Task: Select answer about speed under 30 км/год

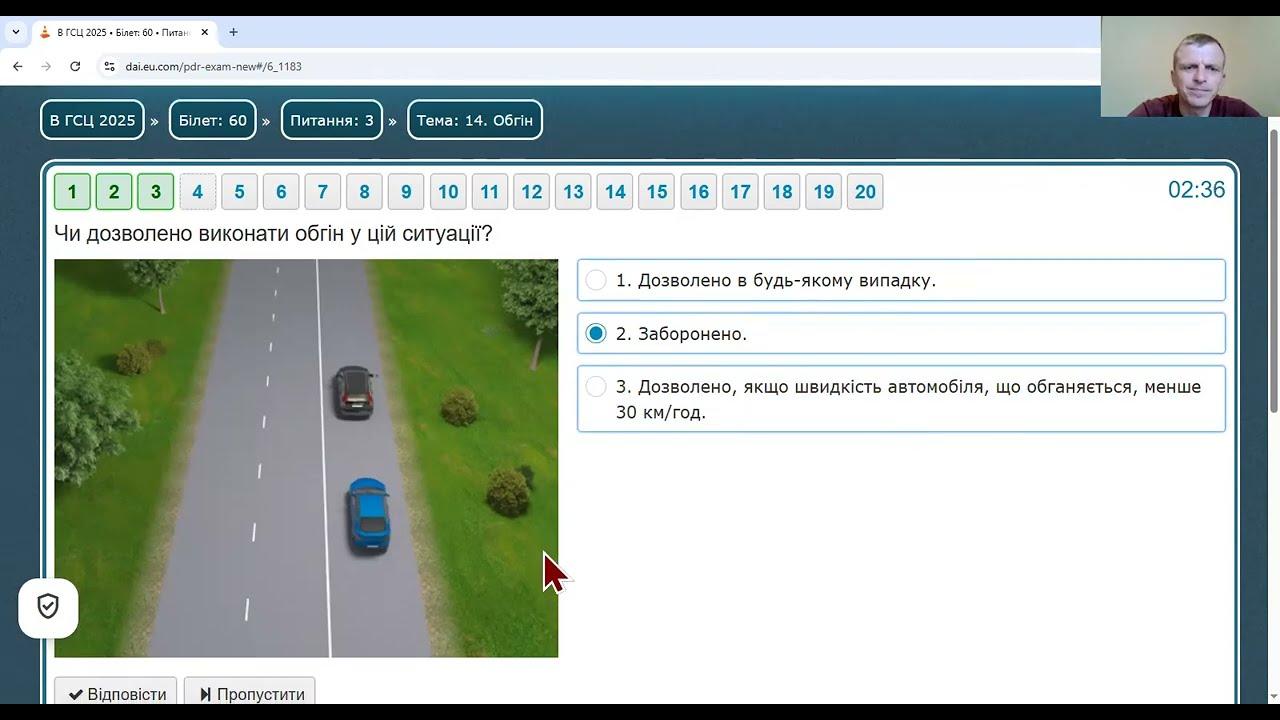Action: [x=901, y=399]
